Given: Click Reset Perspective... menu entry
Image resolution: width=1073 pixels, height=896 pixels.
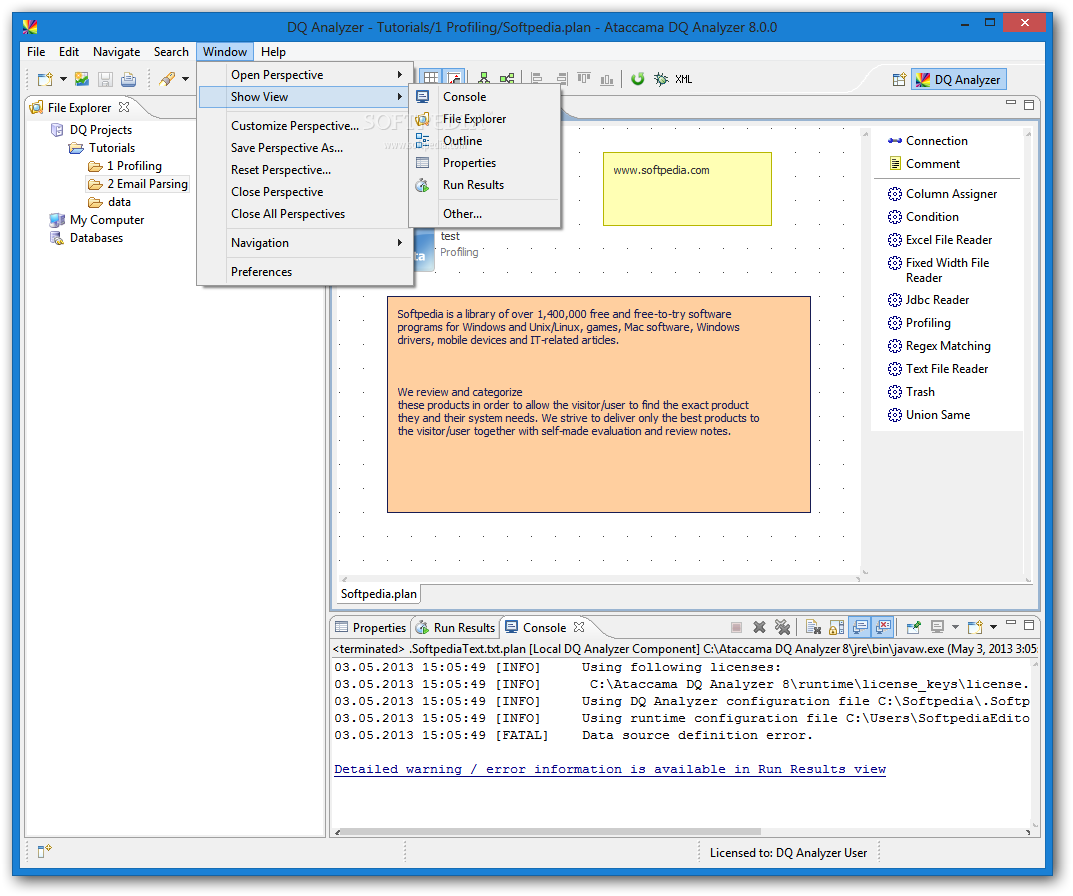Looking at the screenshot, I should tap(281, 170).
